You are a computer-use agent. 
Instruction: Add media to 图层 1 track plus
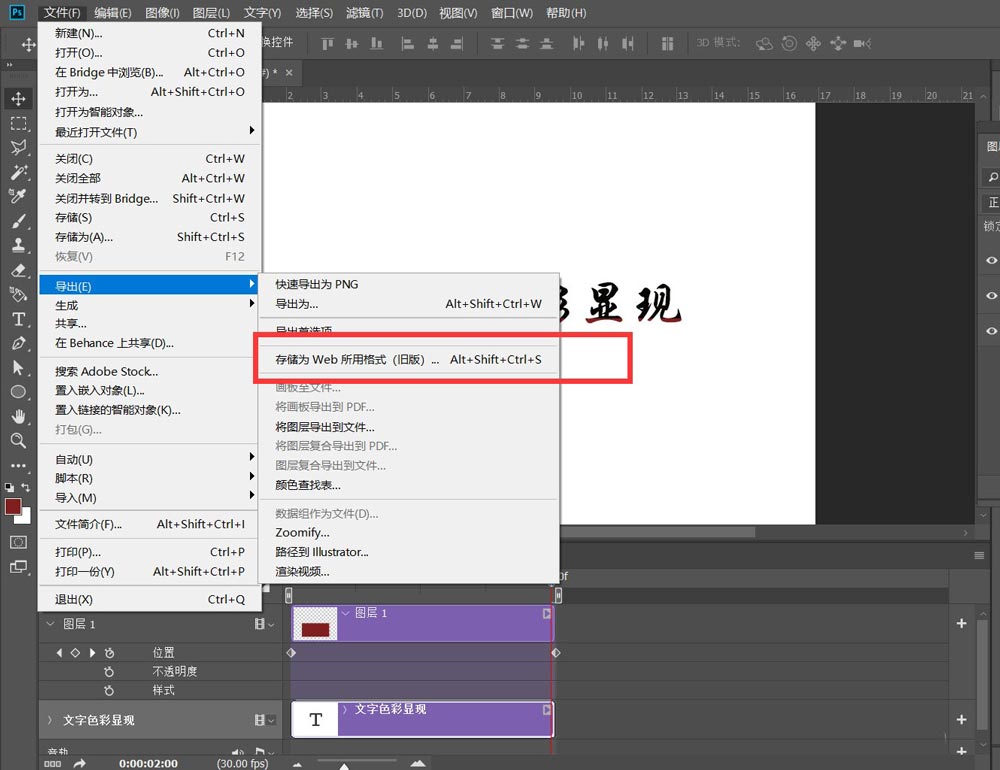[961, 623]
